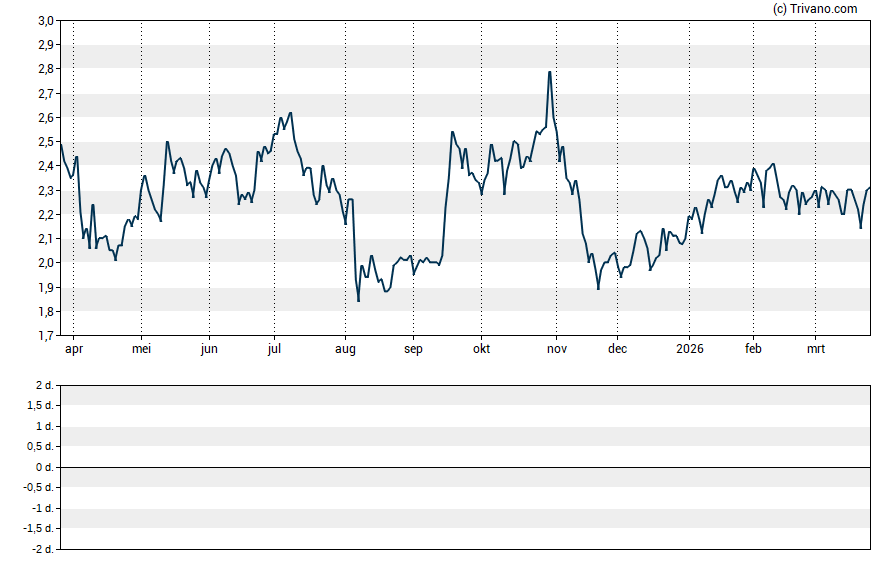Click the lowest price dip after aug
This screenshot has width=888, height=565.
tap(358, 301)
